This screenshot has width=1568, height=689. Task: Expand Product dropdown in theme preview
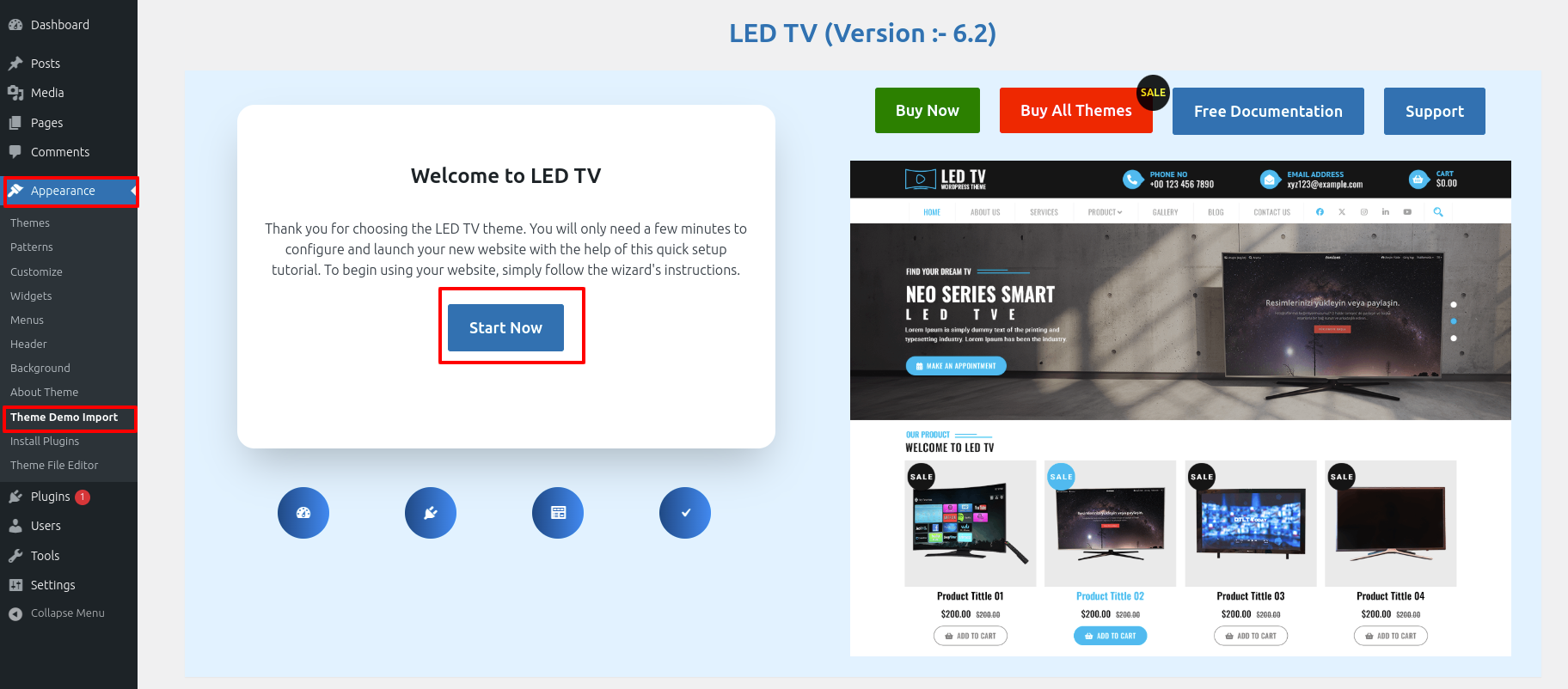click(x=1105, y=212)
